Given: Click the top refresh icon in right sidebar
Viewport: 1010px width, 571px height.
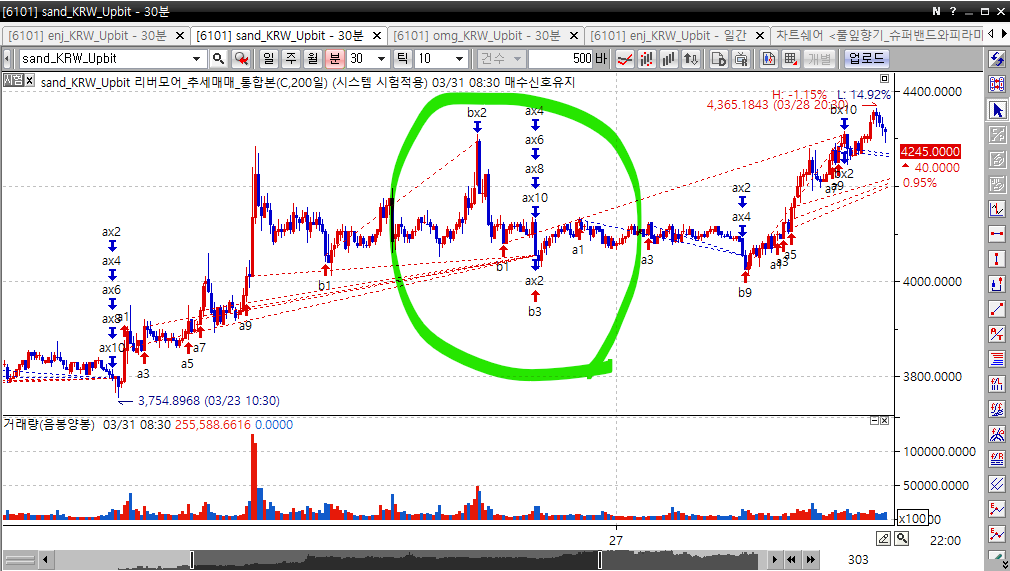Looking at the screenshot, I should pos(997,59).
